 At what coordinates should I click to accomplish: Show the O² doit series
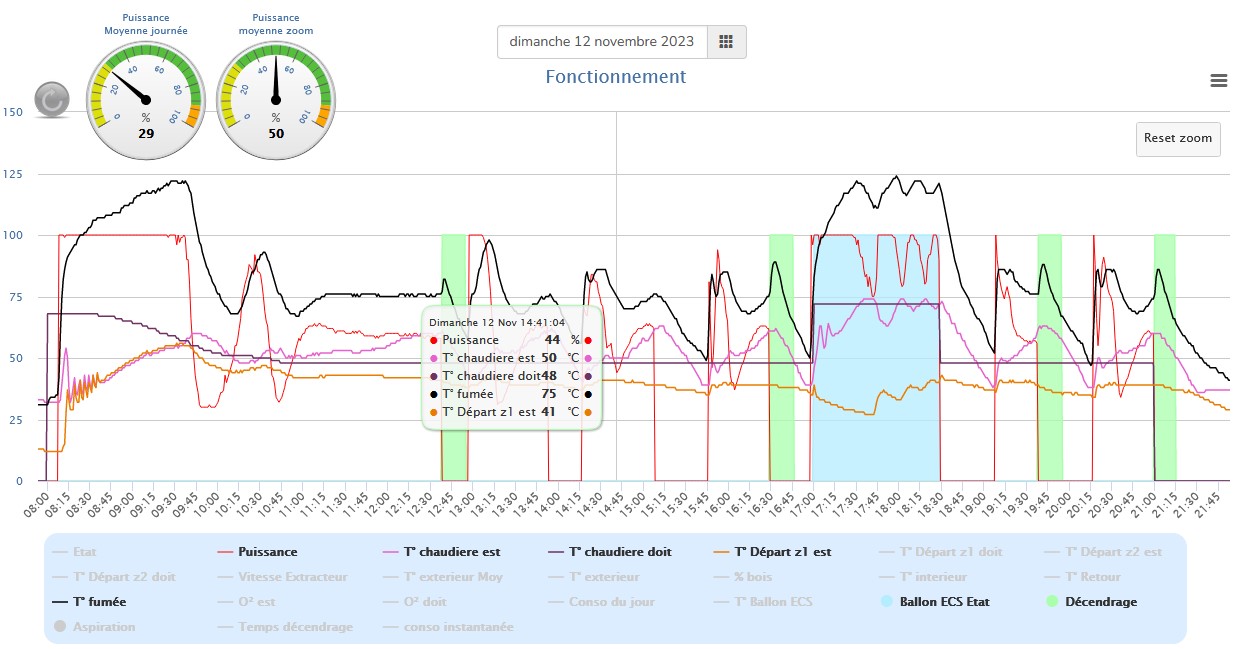415,602
